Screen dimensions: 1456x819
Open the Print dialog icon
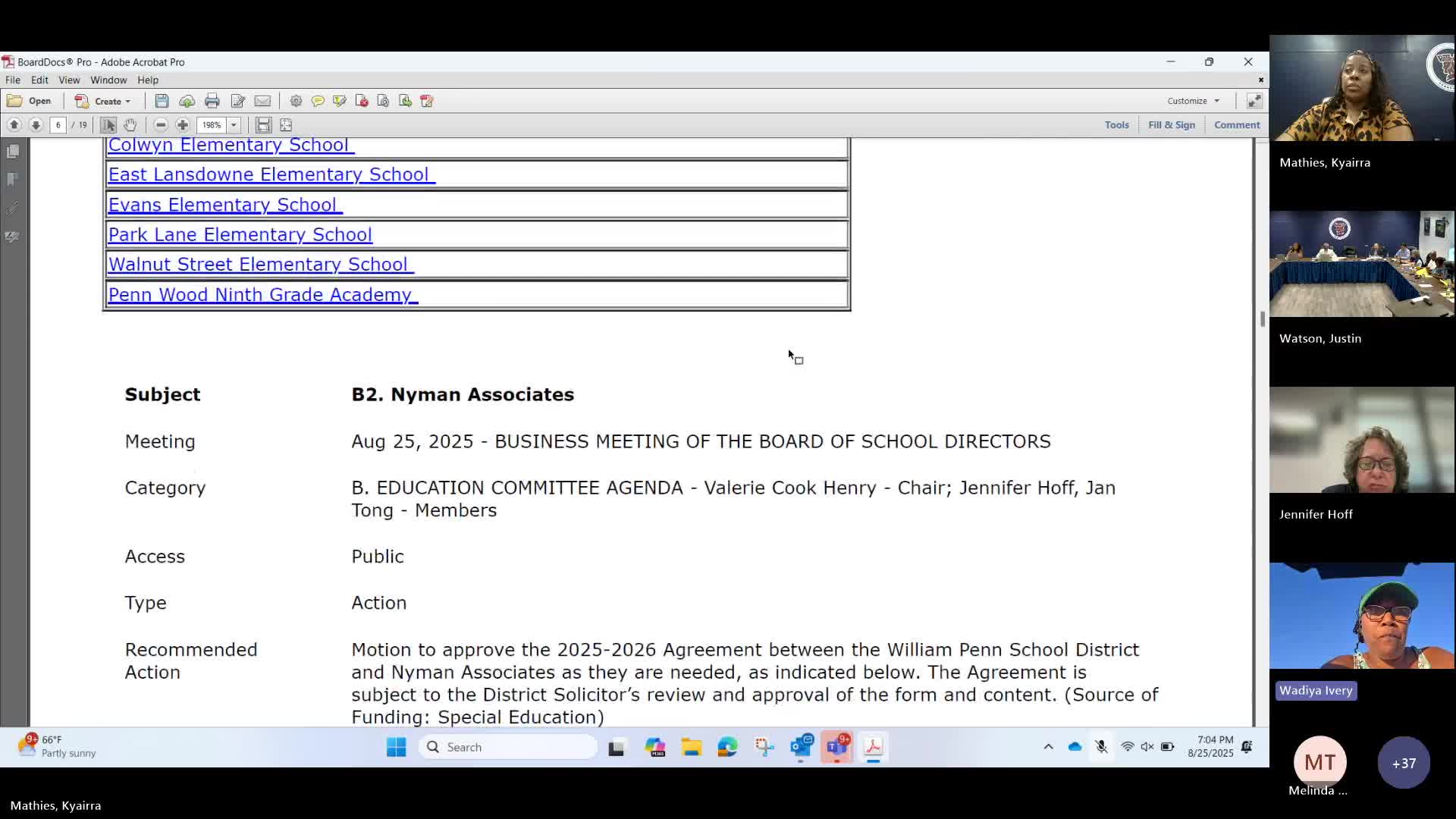coord(212,101)
